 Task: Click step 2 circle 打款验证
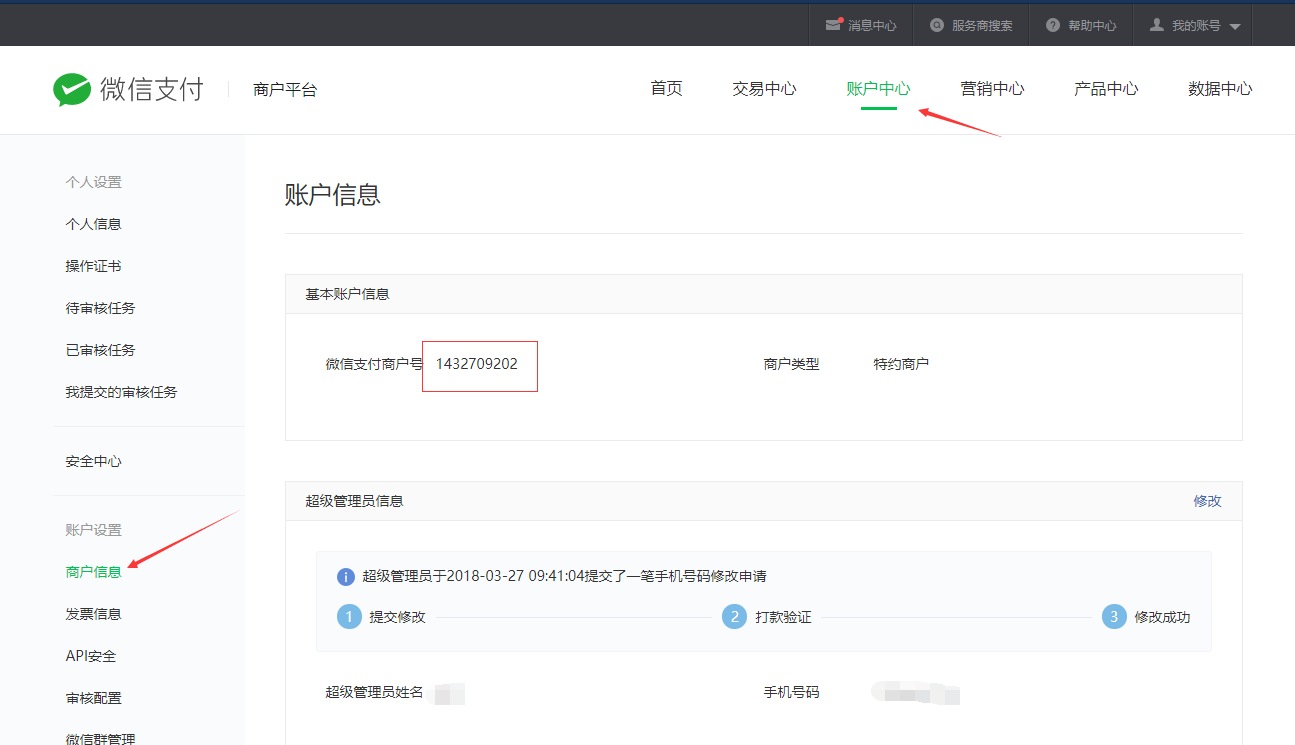734,617
